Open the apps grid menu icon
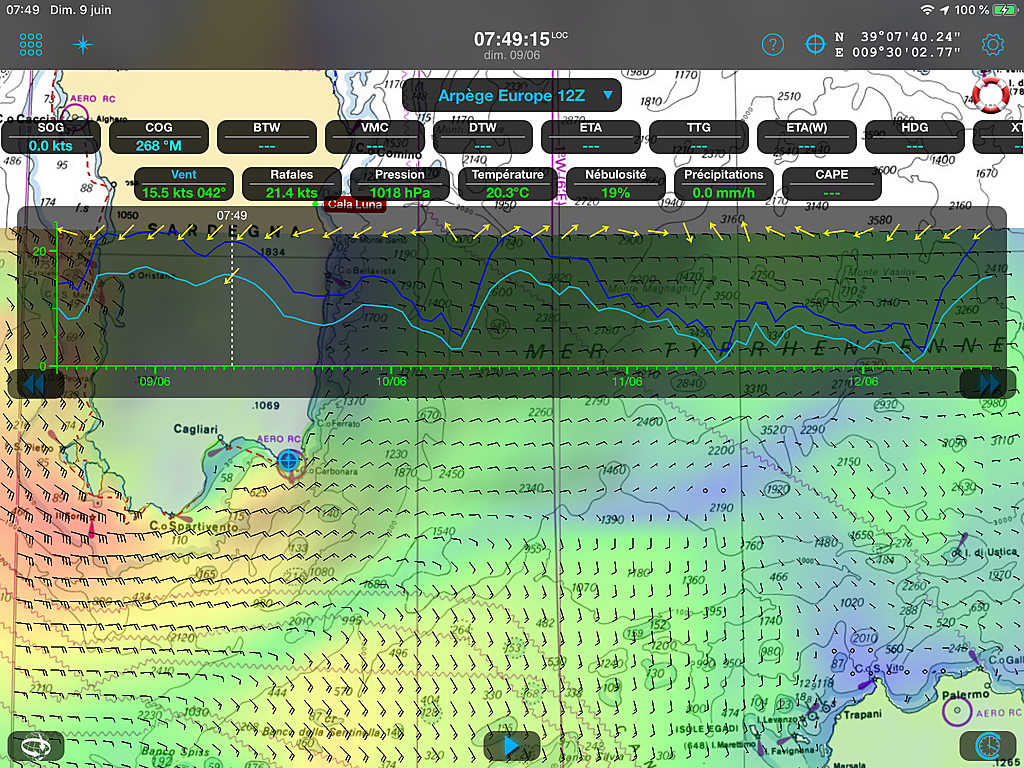The width and height of the screenshot is (1024, 768). 31,44
